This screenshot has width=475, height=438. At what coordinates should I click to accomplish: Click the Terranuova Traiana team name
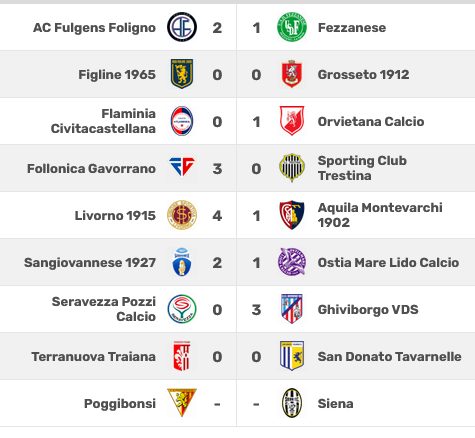point(94,357)
